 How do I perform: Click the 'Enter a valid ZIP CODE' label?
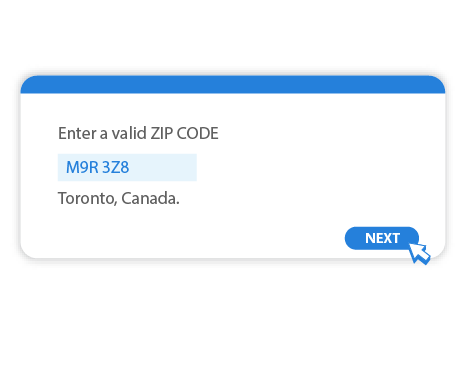coord(138,133)
